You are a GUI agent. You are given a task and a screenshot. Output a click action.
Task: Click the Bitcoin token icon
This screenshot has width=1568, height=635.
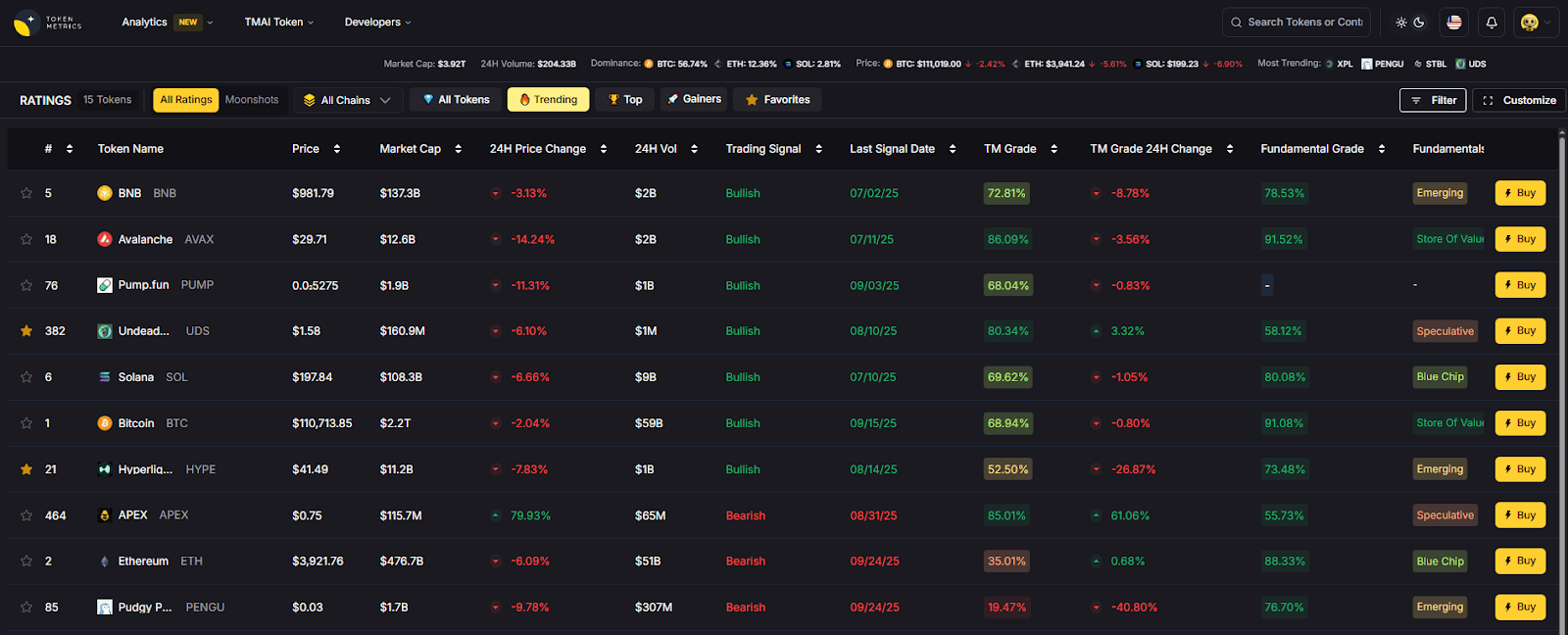[105, 423]
